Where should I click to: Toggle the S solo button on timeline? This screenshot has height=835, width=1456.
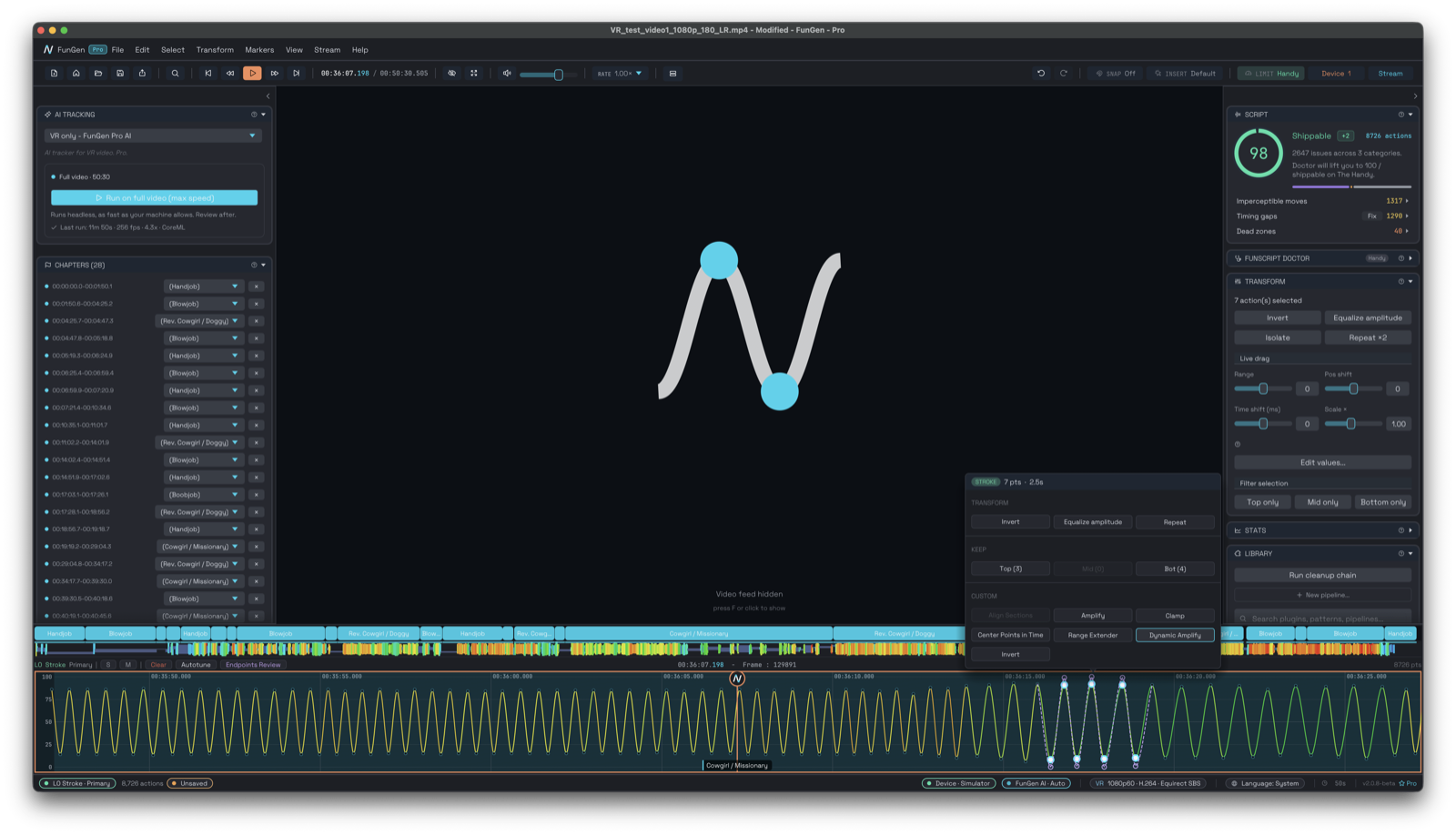(x=108, y=665)
